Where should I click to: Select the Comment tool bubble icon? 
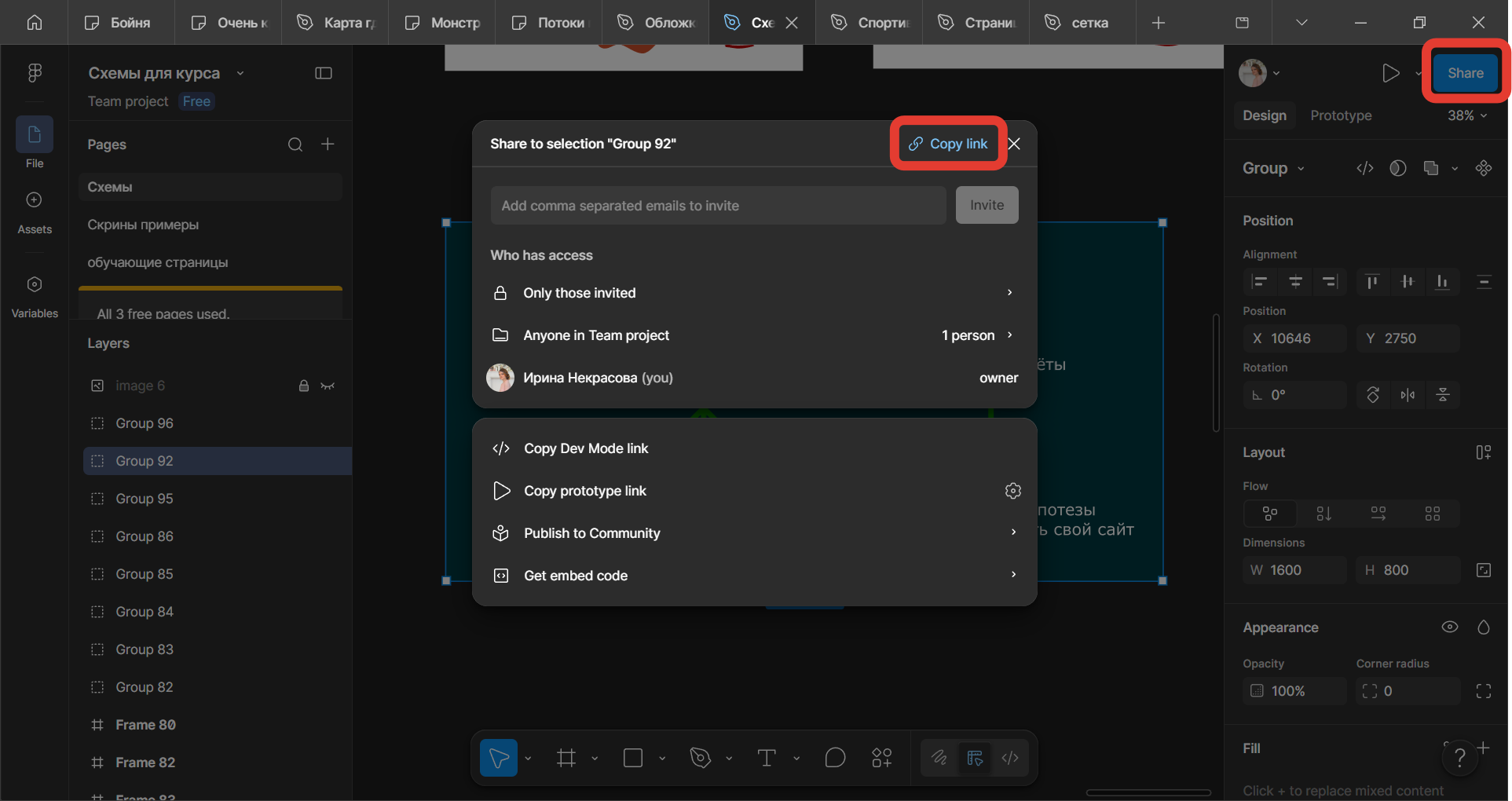pyautogui.click(x=836, y=758)
